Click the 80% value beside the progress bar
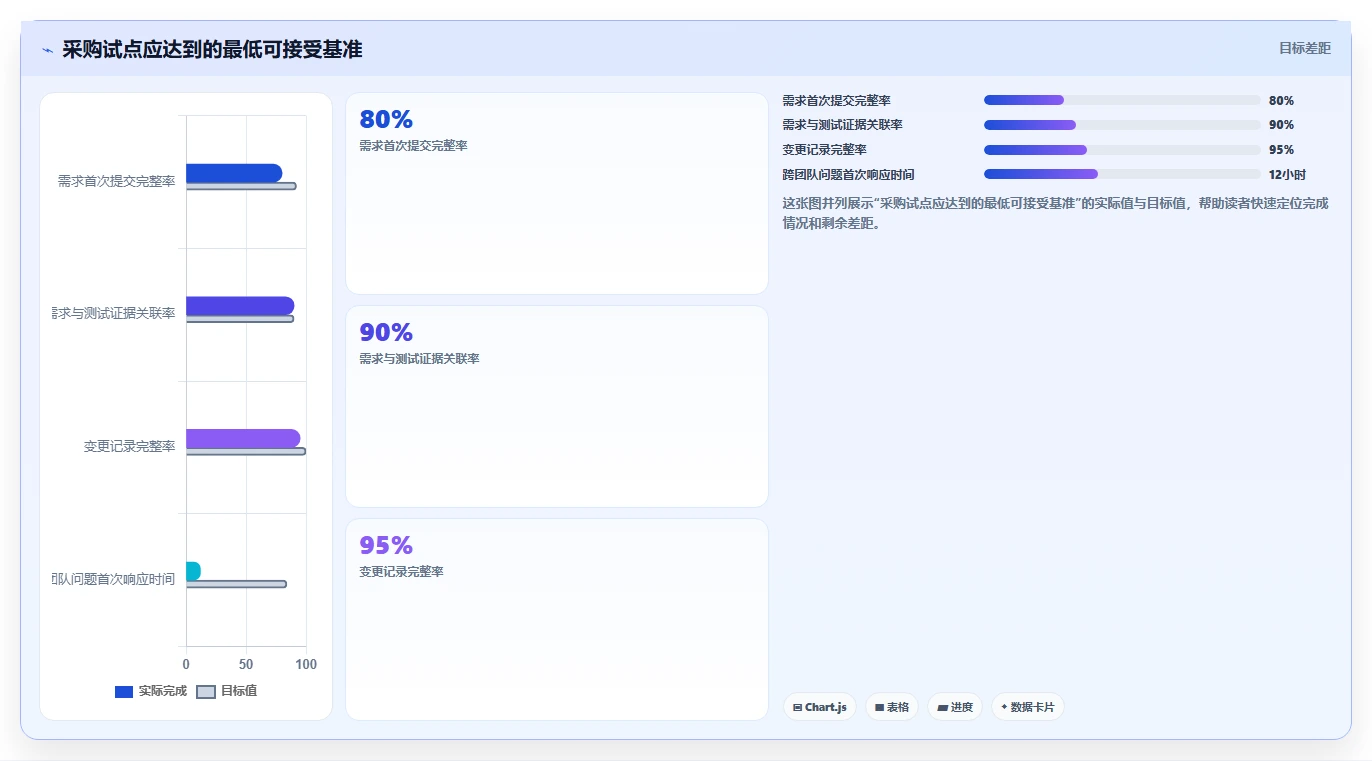 pos(1281,101)
